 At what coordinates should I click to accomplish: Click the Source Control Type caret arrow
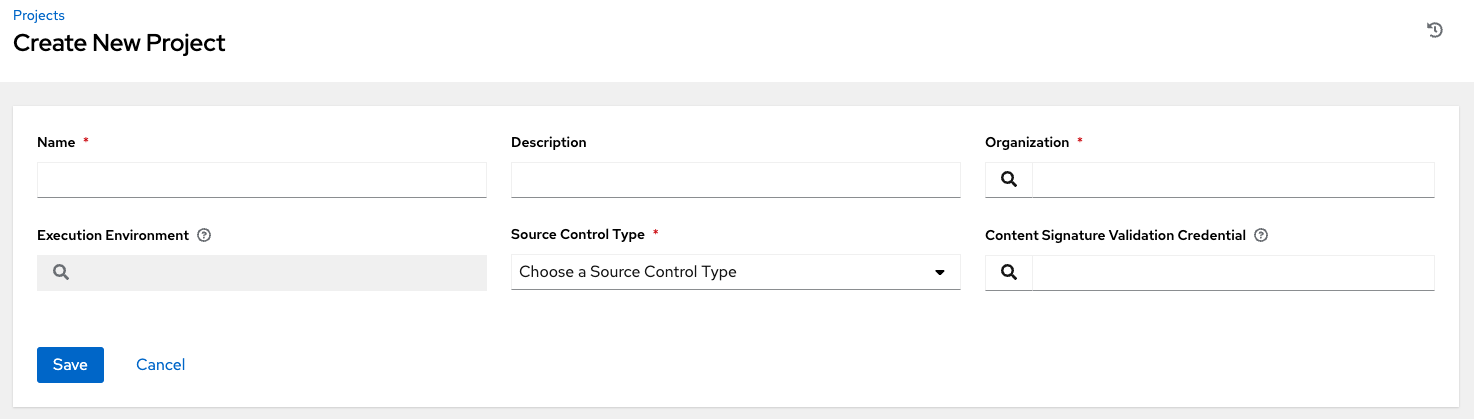(940, 272)
